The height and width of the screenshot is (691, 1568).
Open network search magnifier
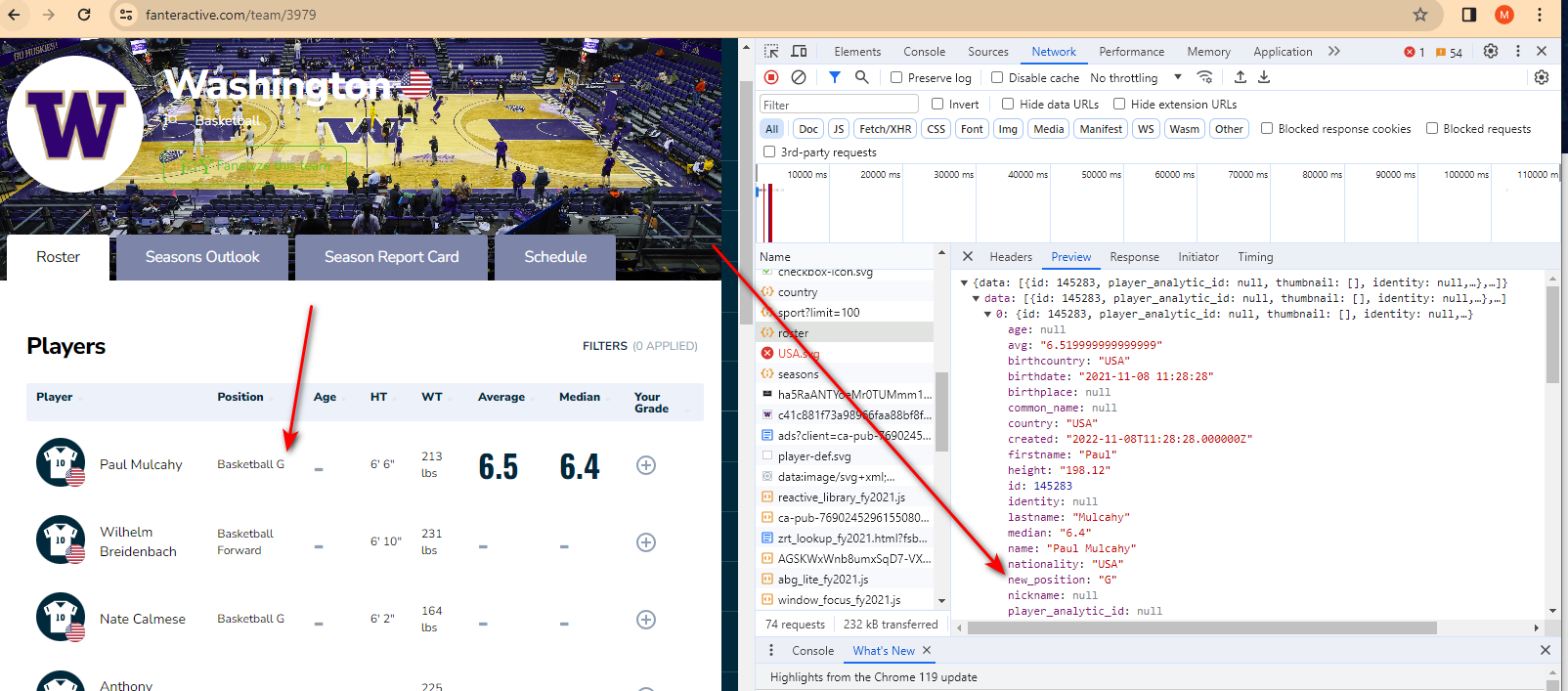[861, 77]
